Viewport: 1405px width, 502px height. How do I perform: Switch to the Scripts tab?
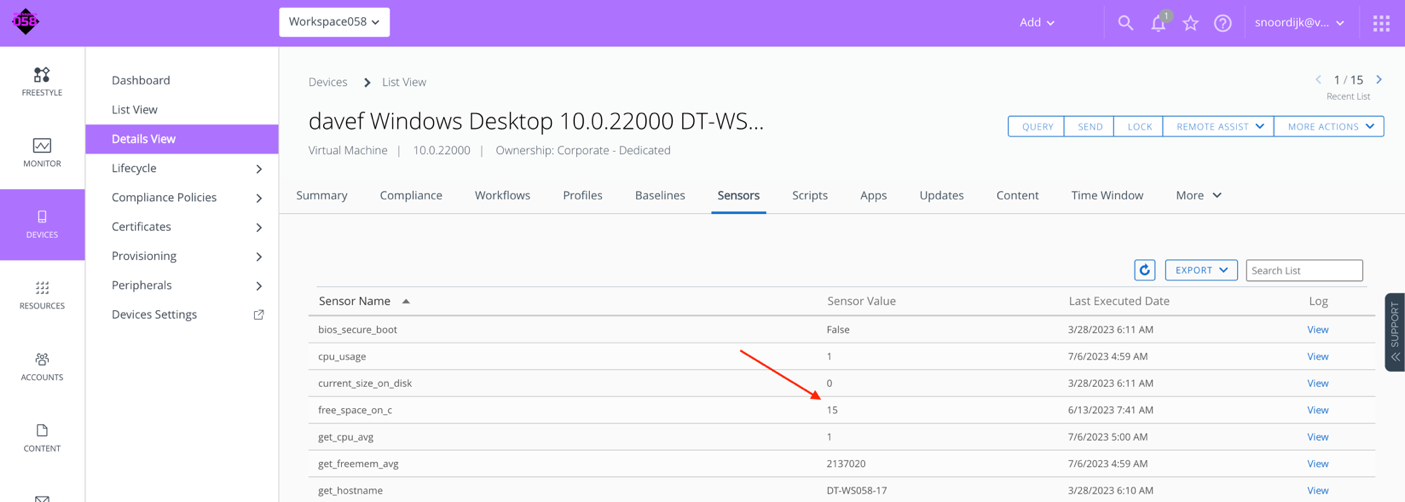click(809, 195)
